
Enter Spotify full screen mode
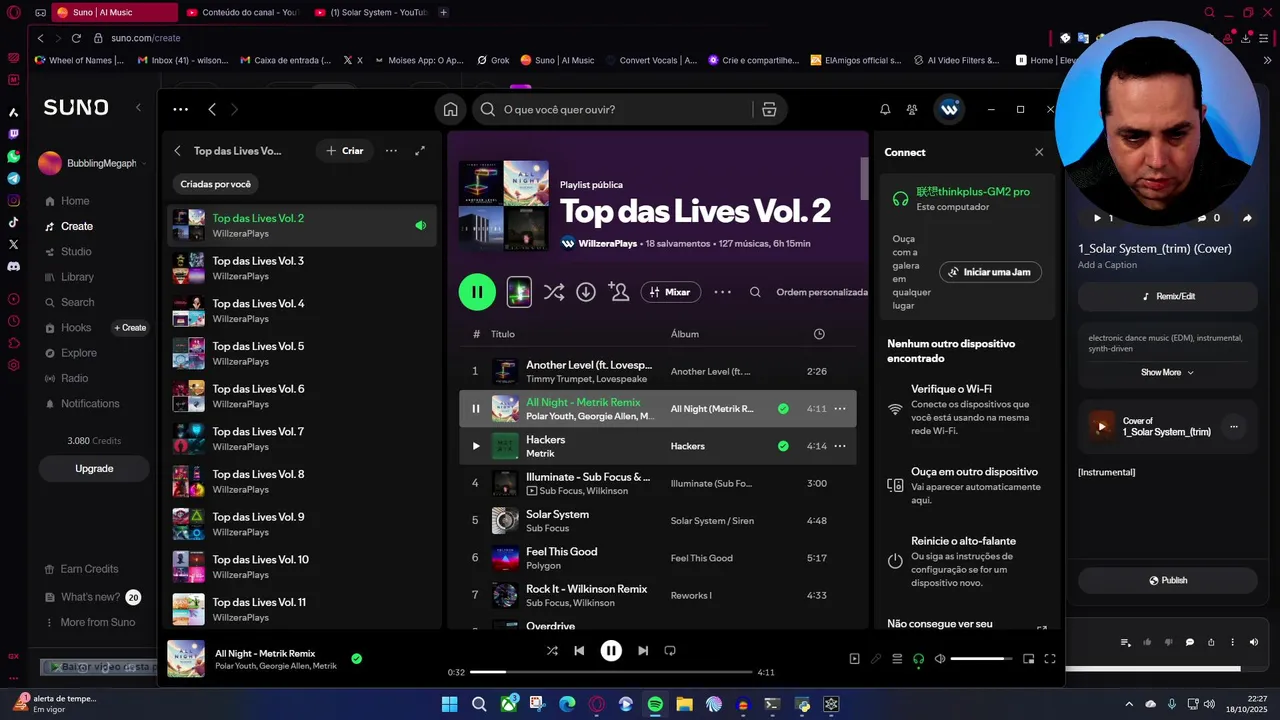(x=1050, y=659)
